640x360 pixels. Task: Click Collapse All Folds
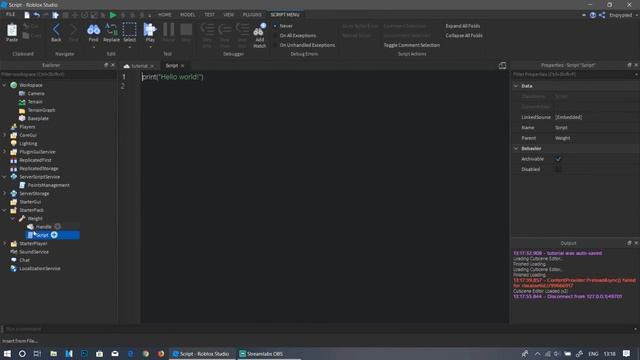click(x=464, y=36)
